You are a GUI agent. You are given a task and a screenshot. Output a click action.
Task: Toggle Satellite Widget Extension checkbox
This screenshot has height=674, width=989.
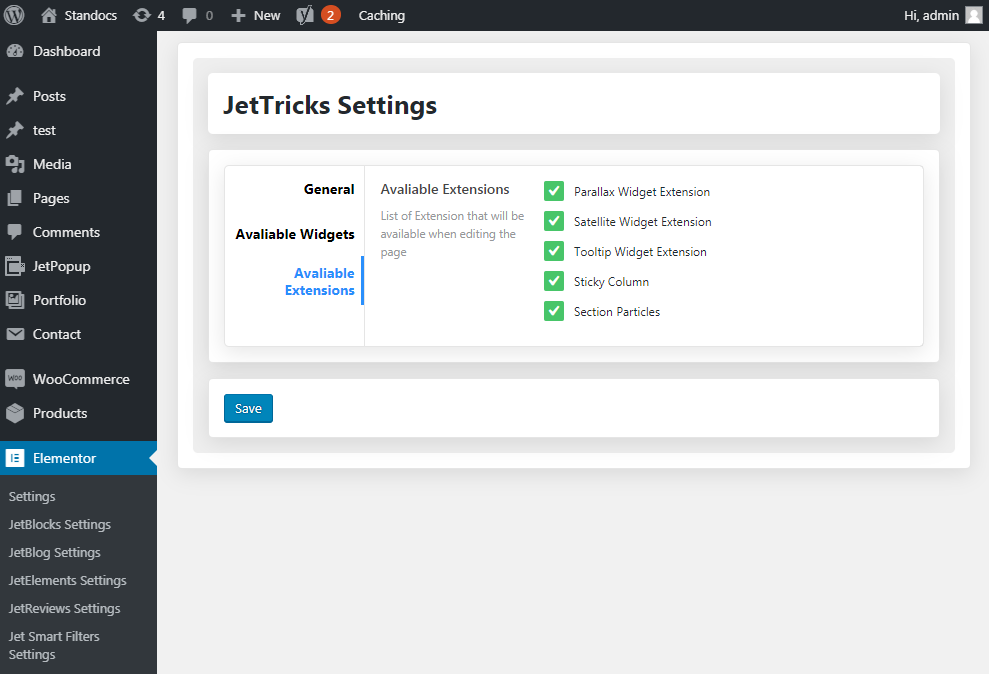[x=554, y=221]
